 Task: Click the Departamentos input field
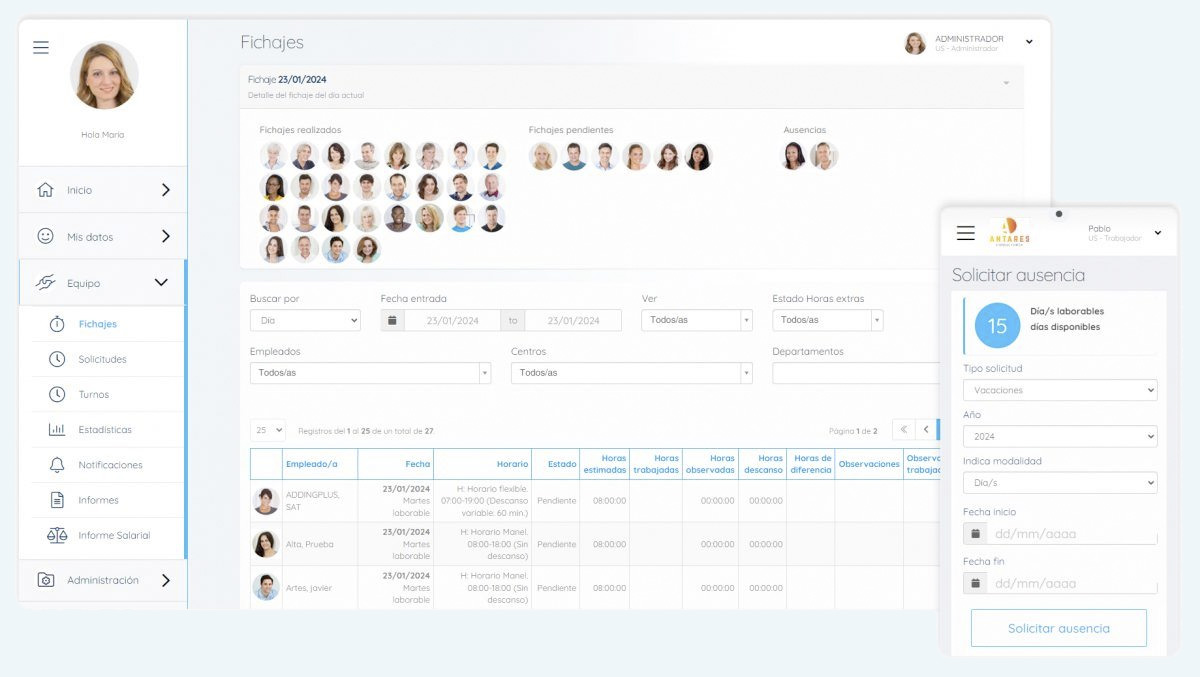[856, 373]
